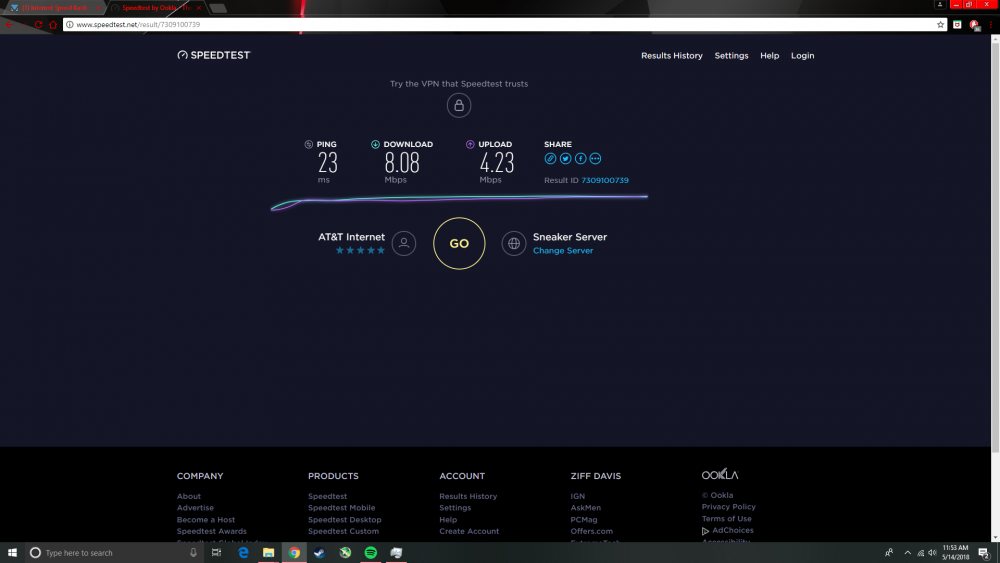This screenshot has height=563, width=1000.
Task: Reload the current page
Action: (38, 24)
